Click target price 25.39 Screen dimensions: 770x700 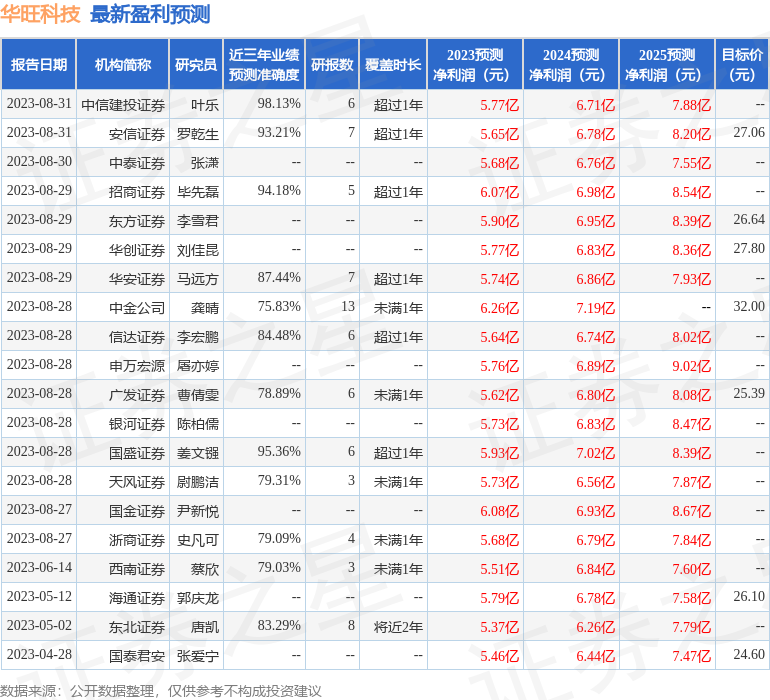click(749, 393)
